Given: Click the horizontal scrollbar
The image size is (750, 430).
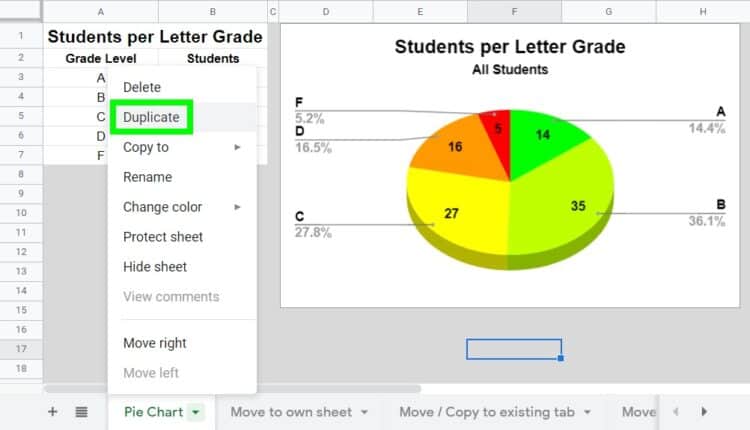Looking at the screenshot, I should point(233,389).
